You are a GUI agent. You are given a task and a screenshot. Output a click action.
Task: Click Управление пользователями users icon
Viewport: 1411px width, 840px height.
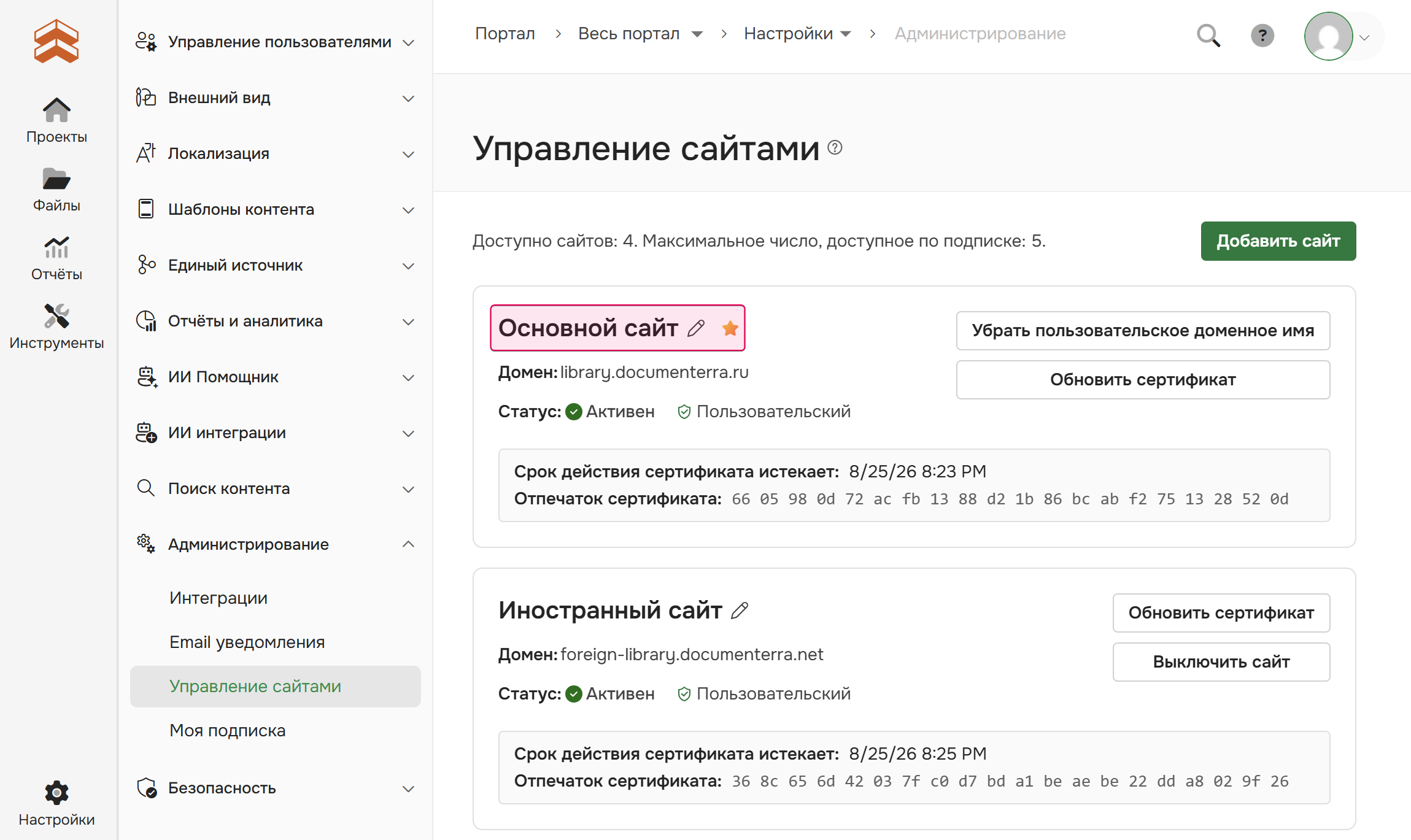click(x=146, y=42)
